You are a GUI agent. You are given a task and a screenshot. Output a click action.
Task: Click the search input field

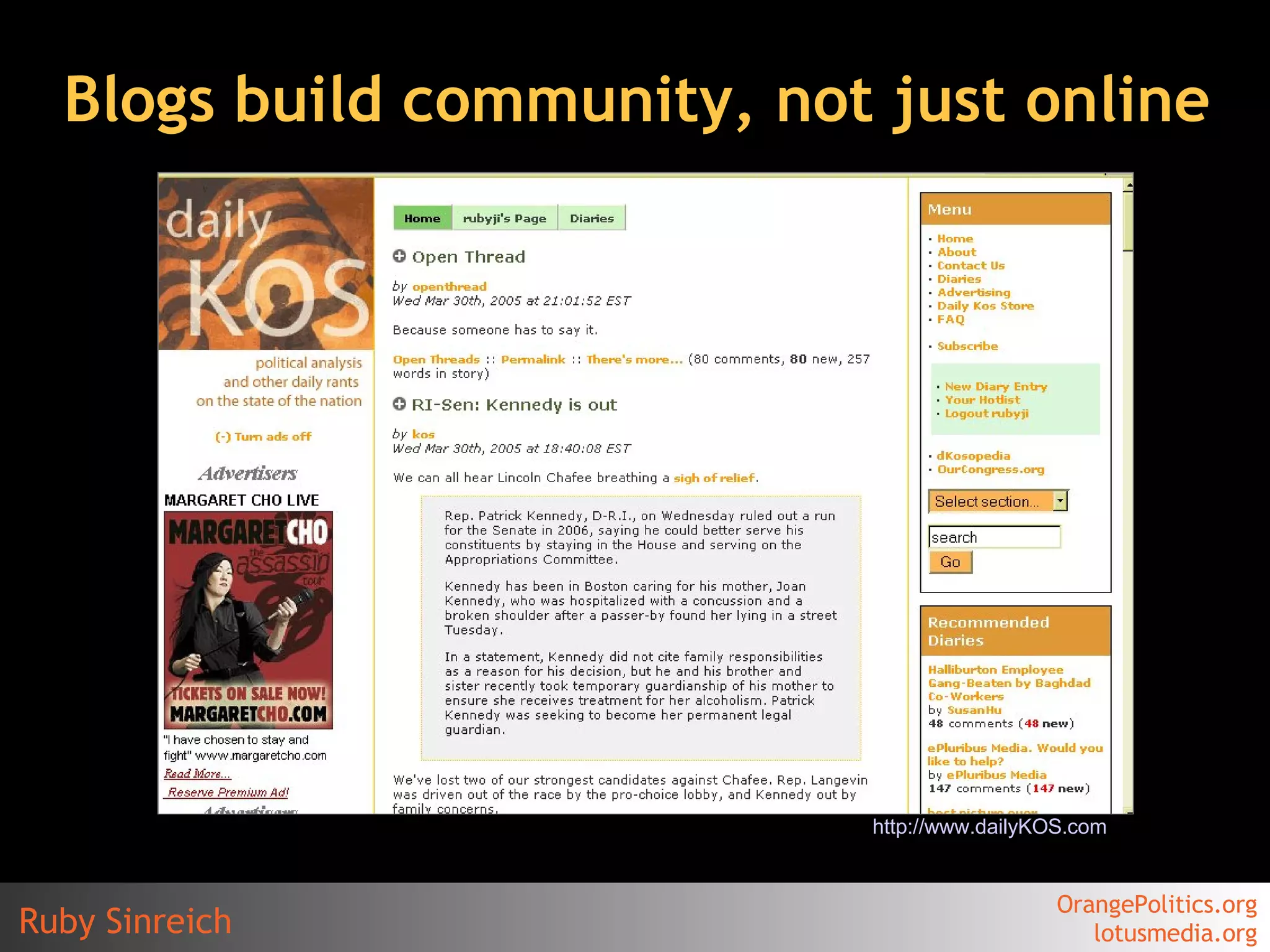(994, 537)
